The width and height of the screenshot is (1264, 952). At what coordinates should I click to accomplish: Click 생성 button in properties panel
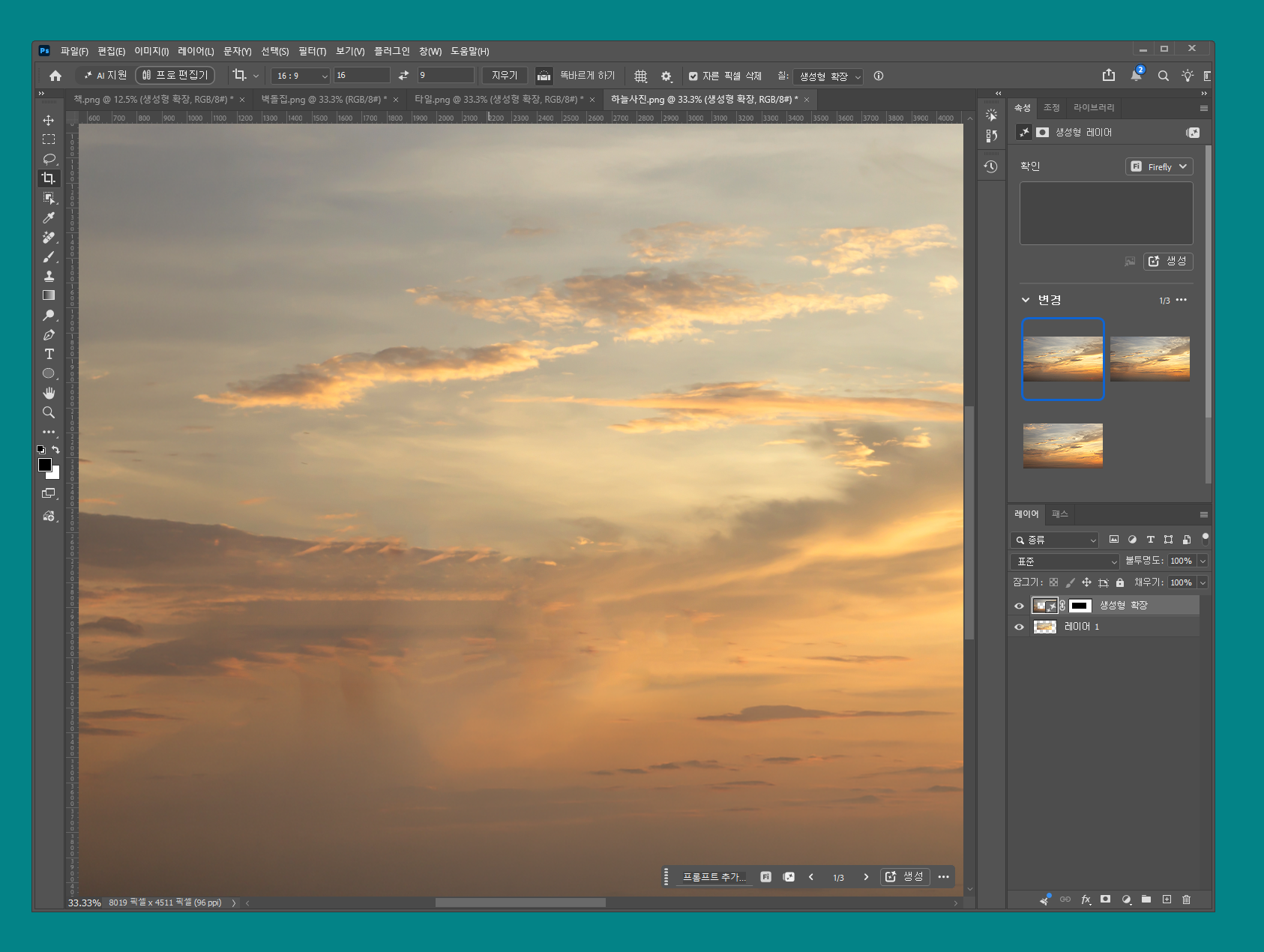[1168, 261]
